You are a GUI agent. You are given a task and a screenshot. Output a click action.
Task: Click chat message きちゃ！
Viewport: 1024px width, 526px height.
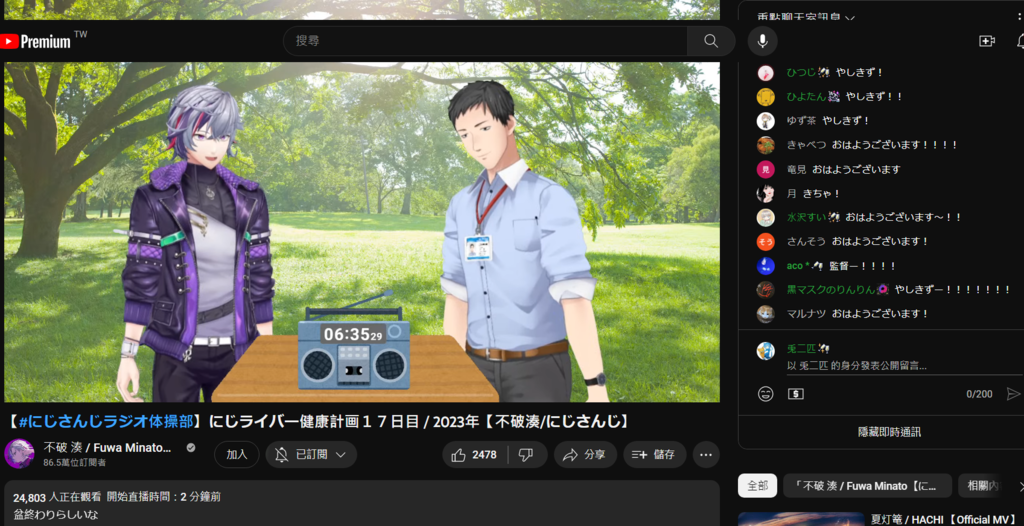pos(822,193)
